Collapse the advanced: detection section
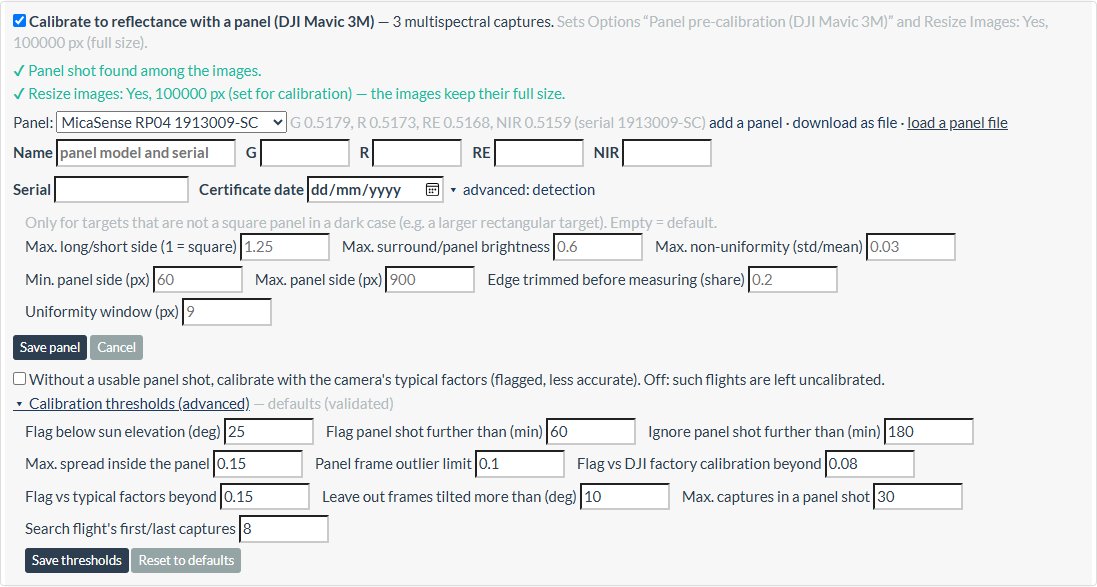The height and width of the screenshot is (587, 1097). coord(523,190)
